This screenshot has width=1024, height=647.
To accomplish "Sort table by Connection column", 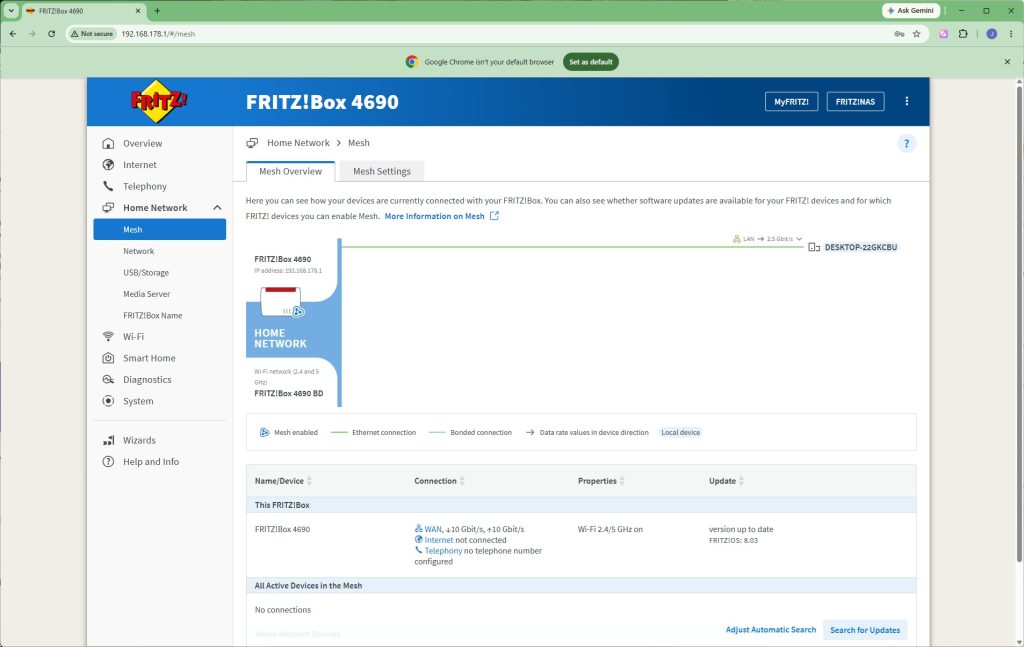I will (462, 481).
